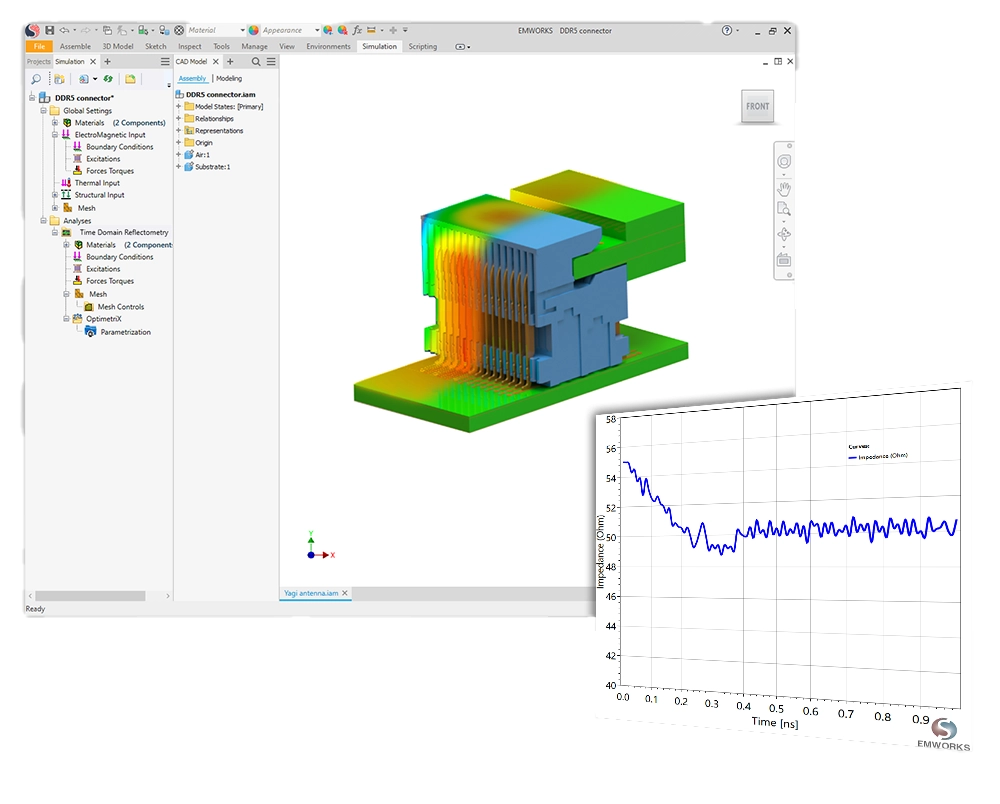Click the green refresh icon in Simulation toolbar
Screen dimensions: 1000x804
point(107,79)
